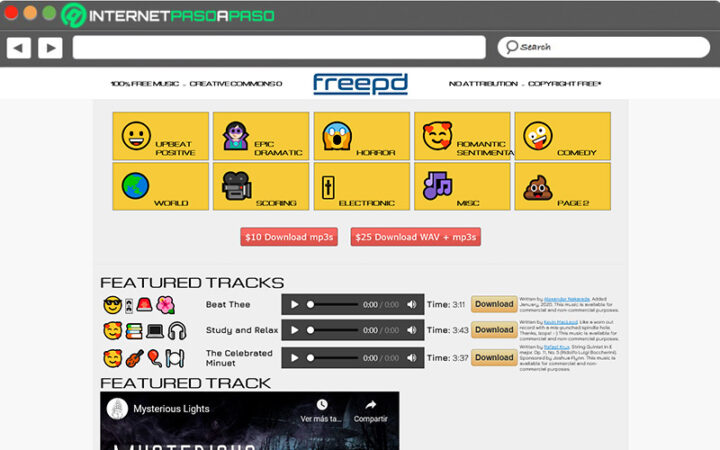Screen dimensions: 720x450
Task: Play the Study and Relax track
Action: [295, 330]
